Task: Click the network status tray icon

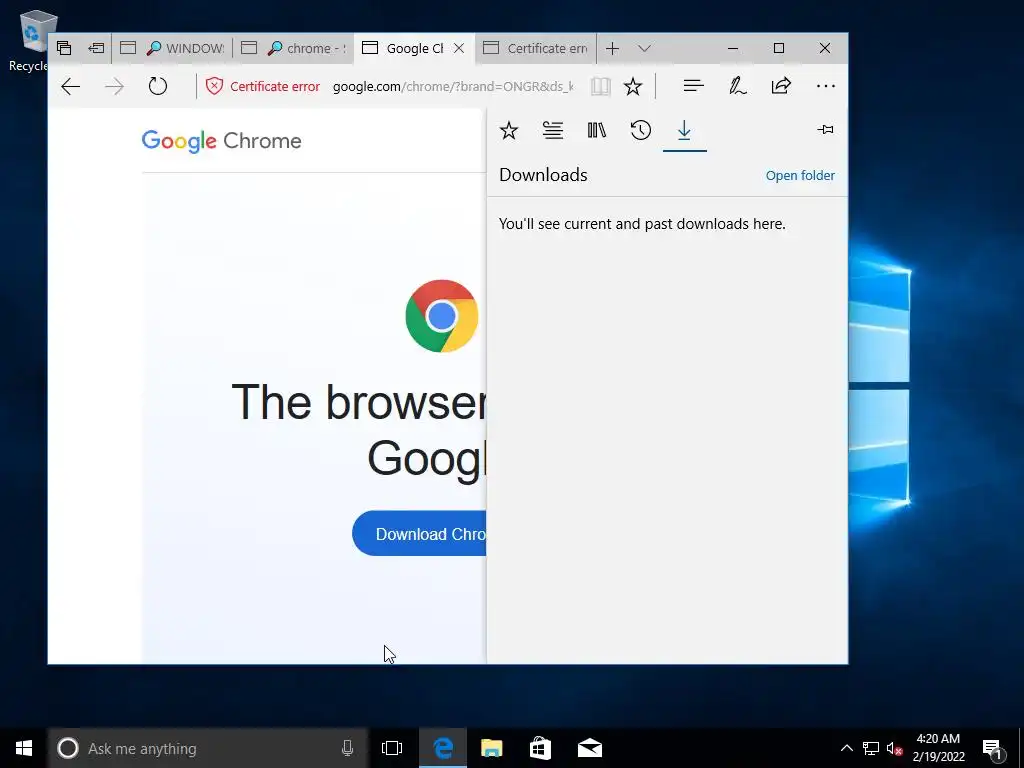Action: (x=871, y=748)
